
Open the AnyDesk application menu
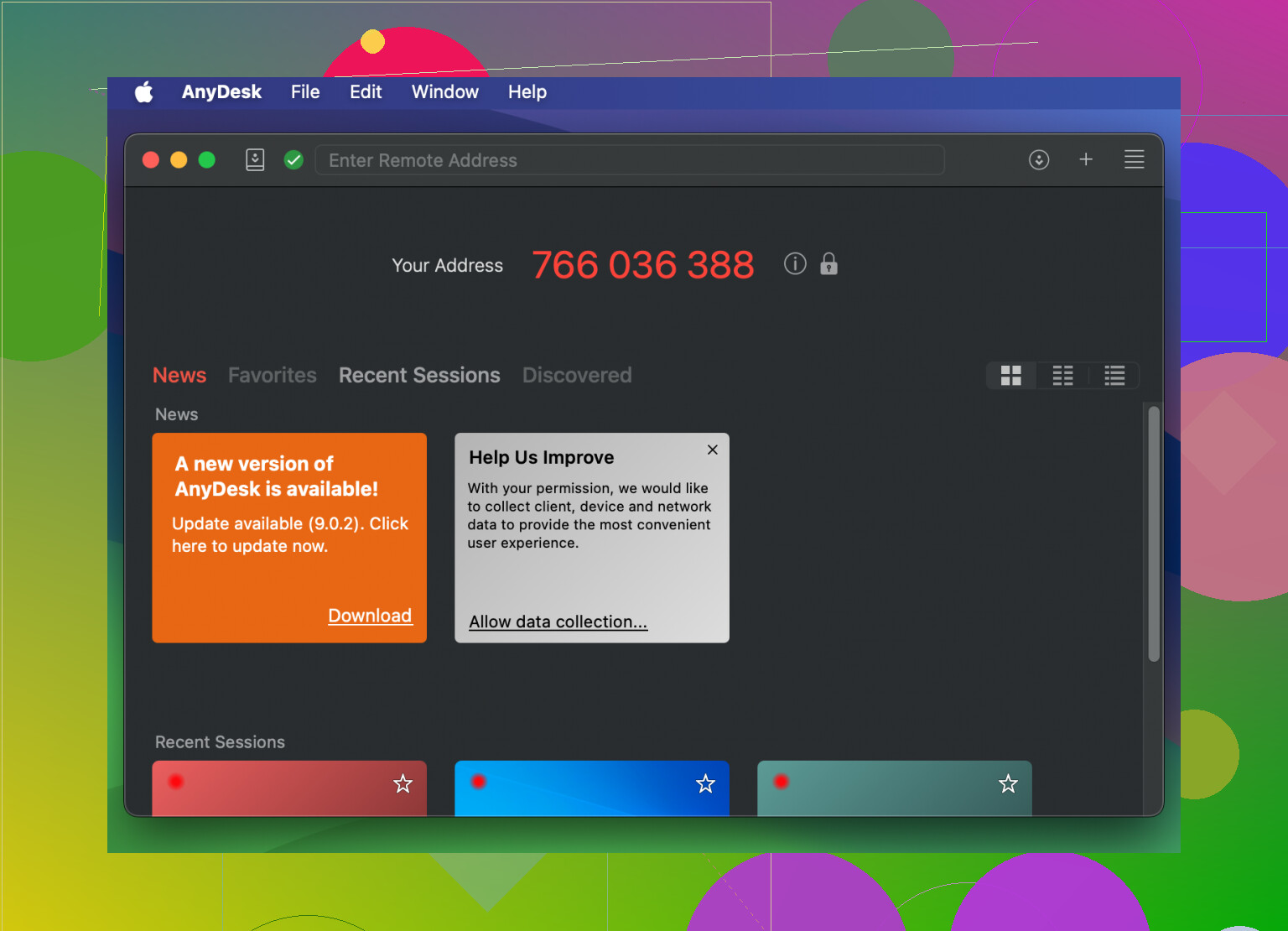[221, 91]
